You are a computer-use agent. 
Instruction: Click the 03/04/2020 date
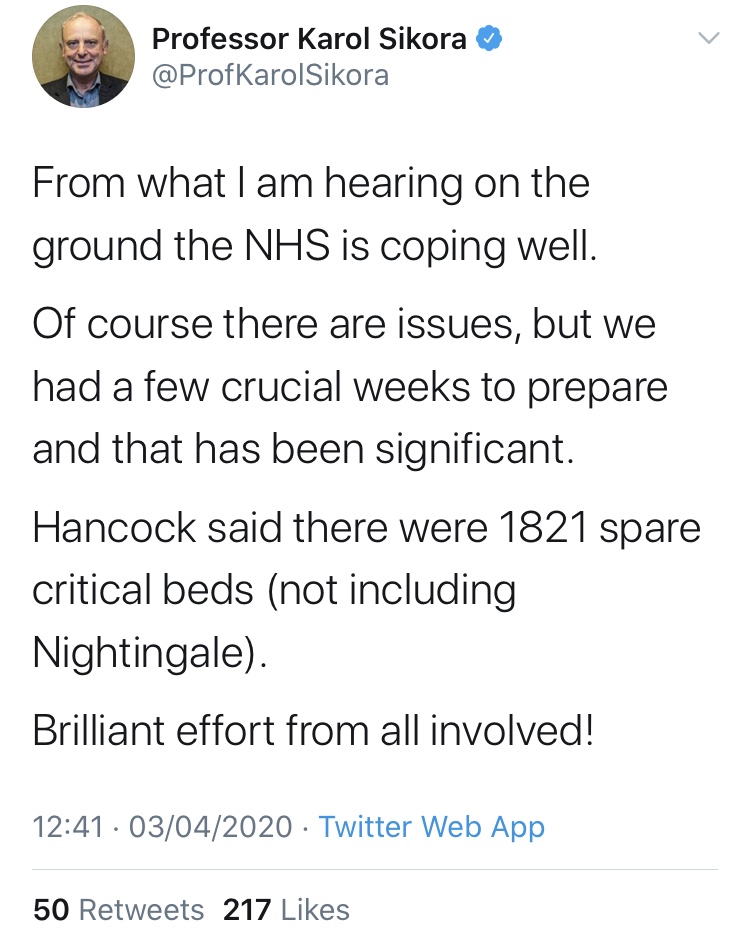[210, 827]
